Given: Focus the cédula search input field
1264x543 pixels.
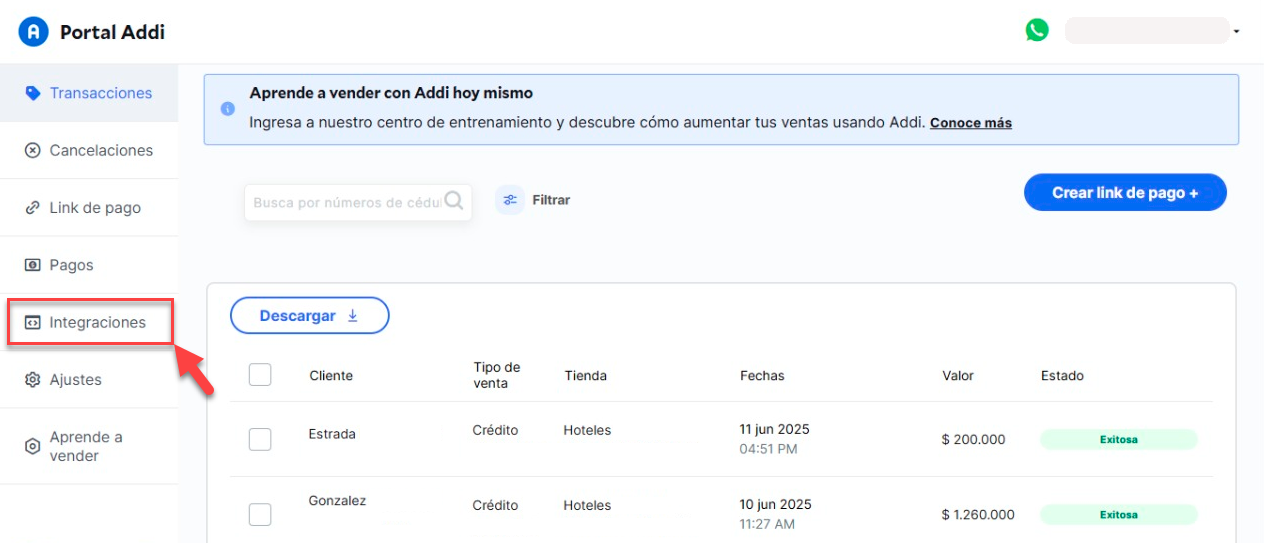Looking at the screenshot, I should pos(345,202).
